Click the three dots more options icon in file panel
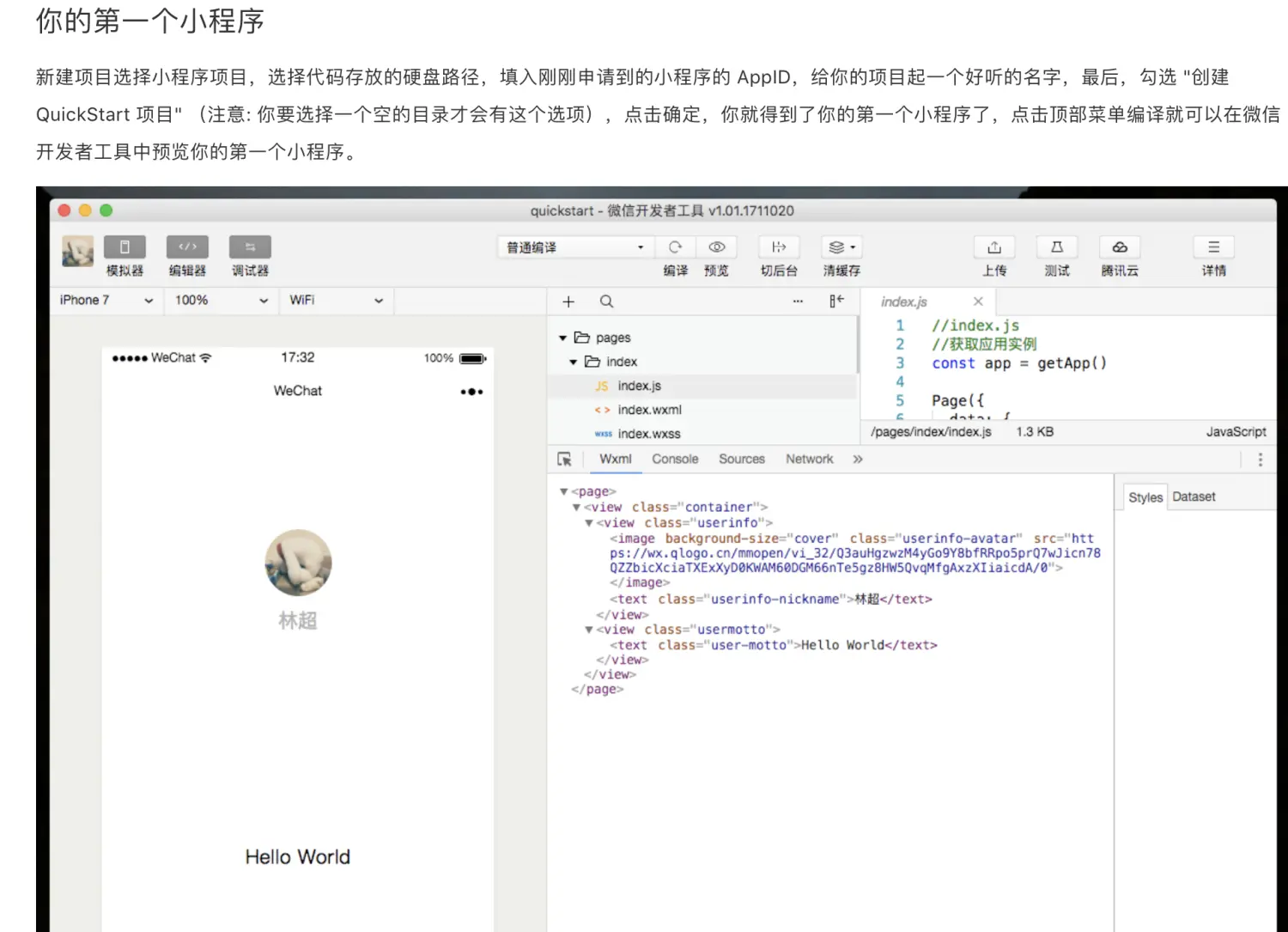1288x932 pixels. [x=798, y=302]
